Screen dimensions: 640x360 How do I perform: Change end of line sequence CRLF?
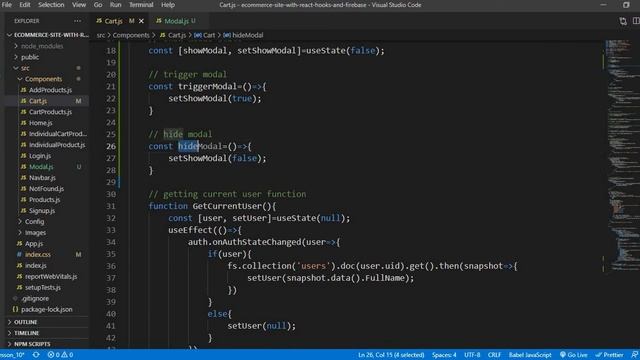coord(494,355)
